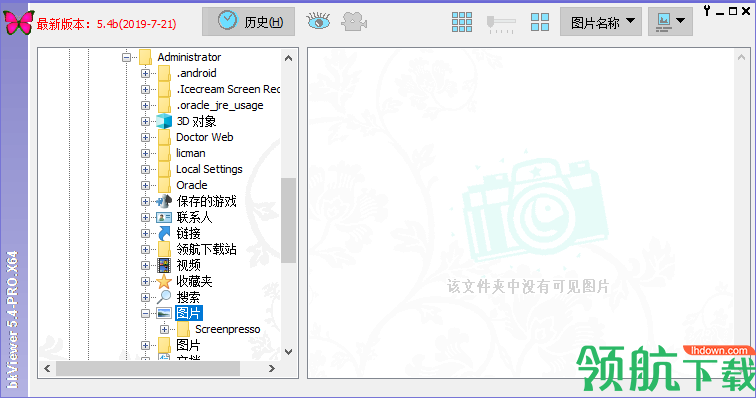The height and width of the screenshot is (398, 756).
Task: Toggle the eye preview icon
Action: pos(318,21)
